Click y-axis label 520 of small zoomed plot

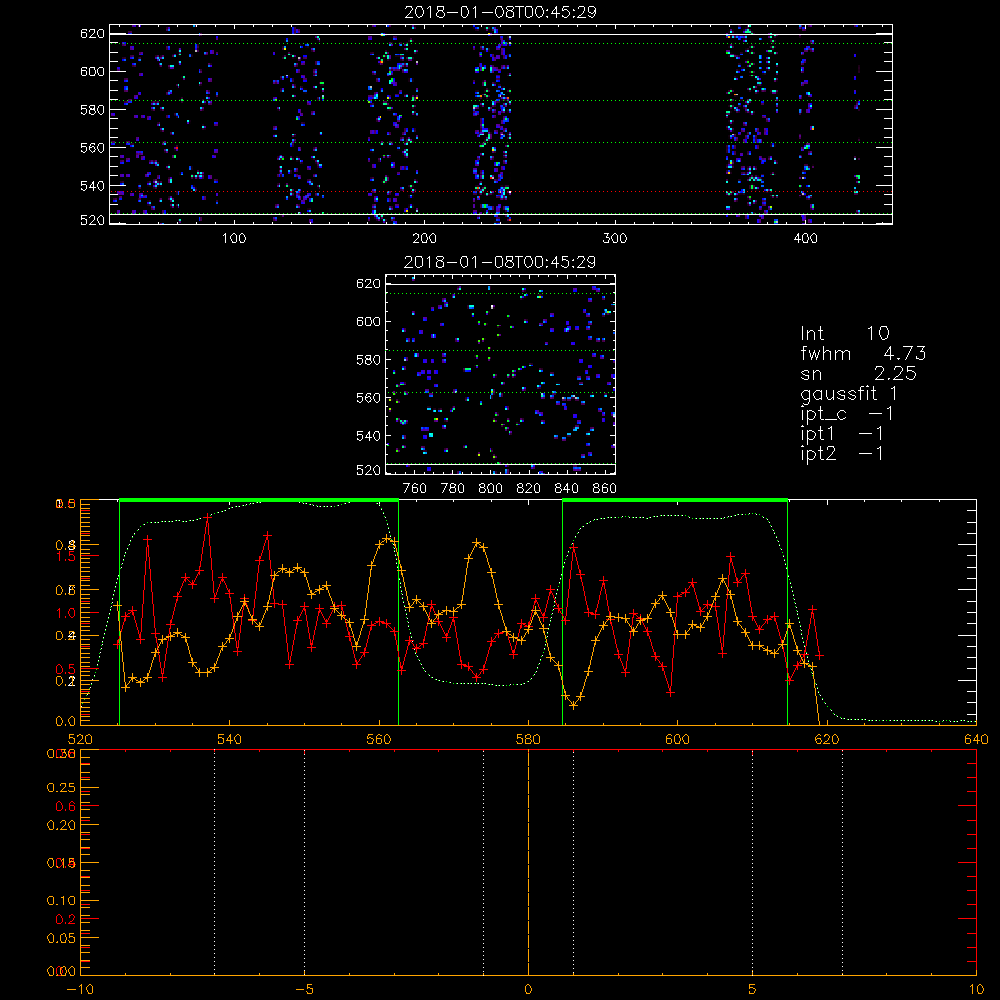[x=368, y=470]
